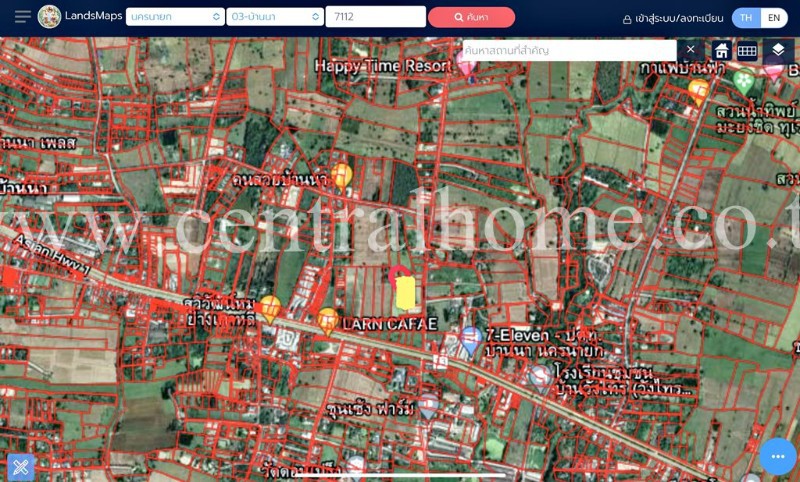Click the Happy Time Resort pink pin

466,66
